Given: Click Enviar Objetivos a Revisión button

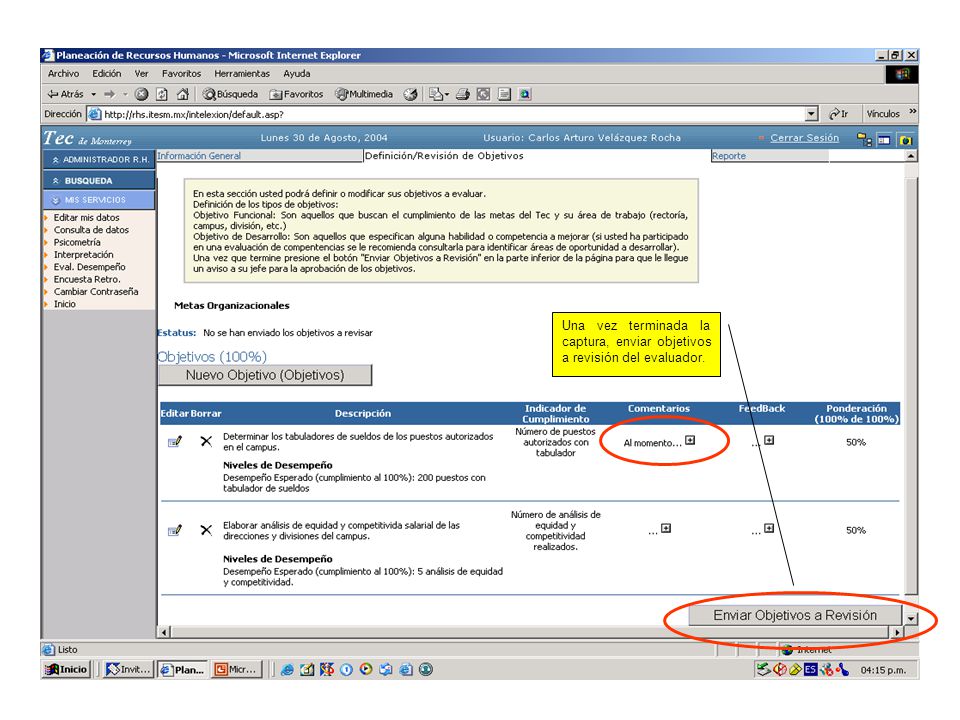Looking at the screenshot, I should [795, 615].
